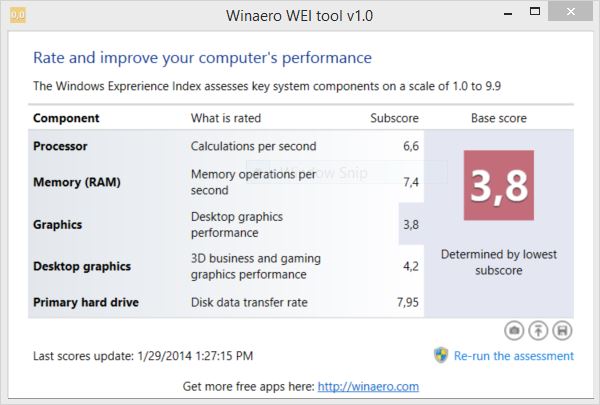Select the Desktop graphics row label

82,266
